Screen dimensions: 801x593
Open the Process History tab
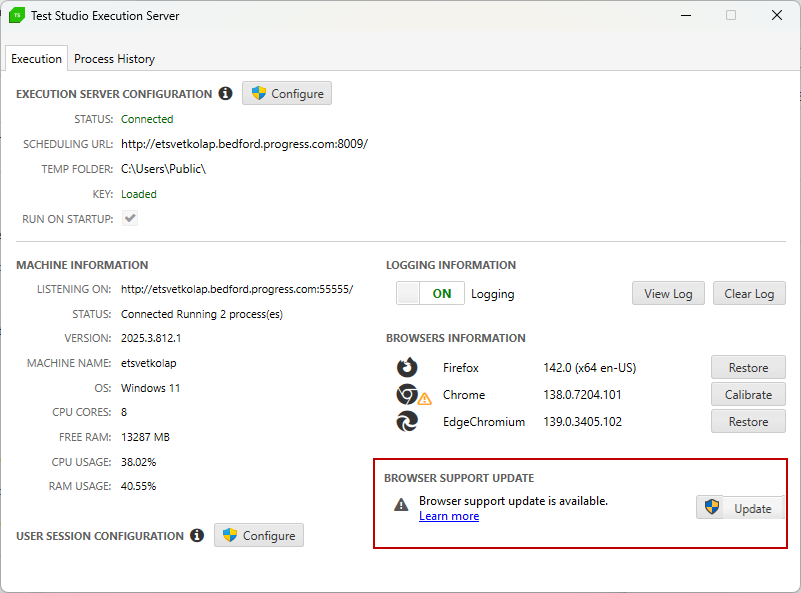(114, 59)
